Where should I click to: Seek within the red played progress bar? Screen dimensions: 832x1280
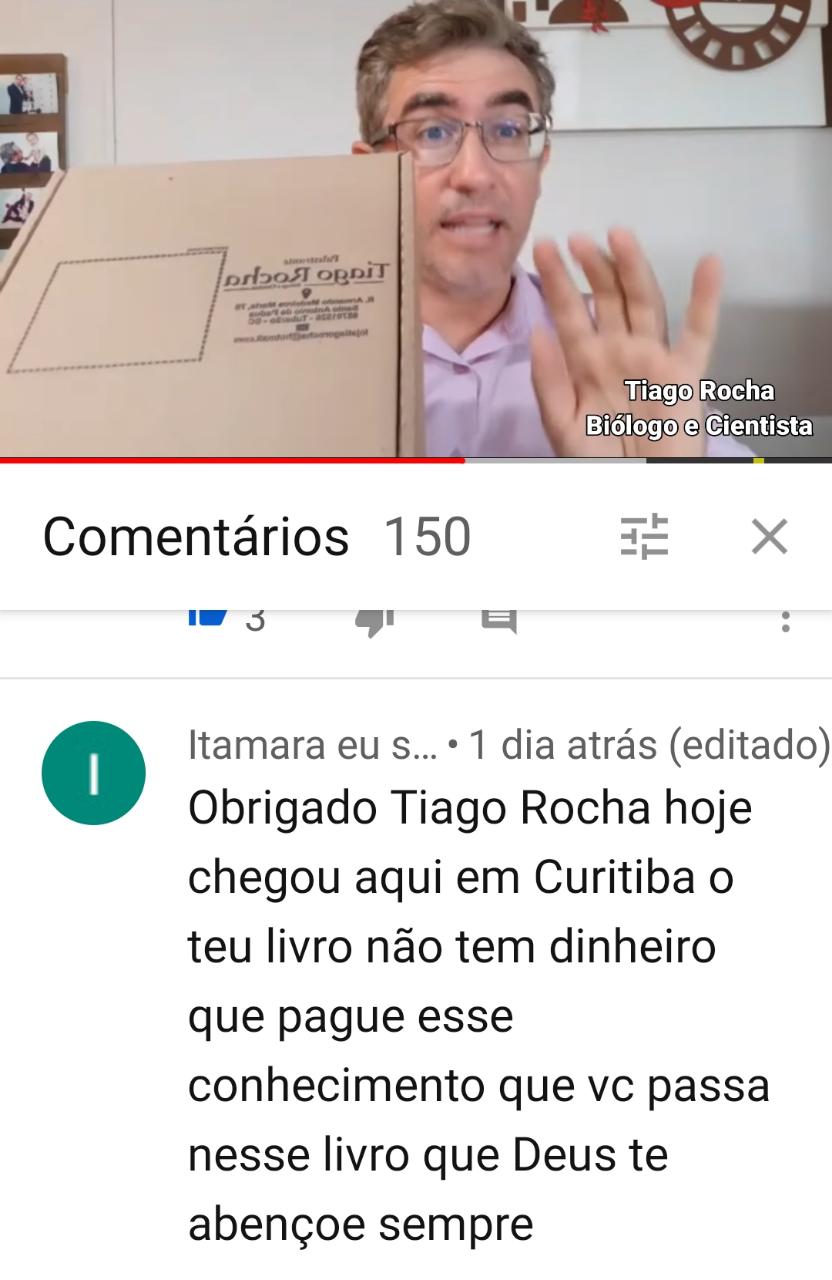[x=232, y=460]
